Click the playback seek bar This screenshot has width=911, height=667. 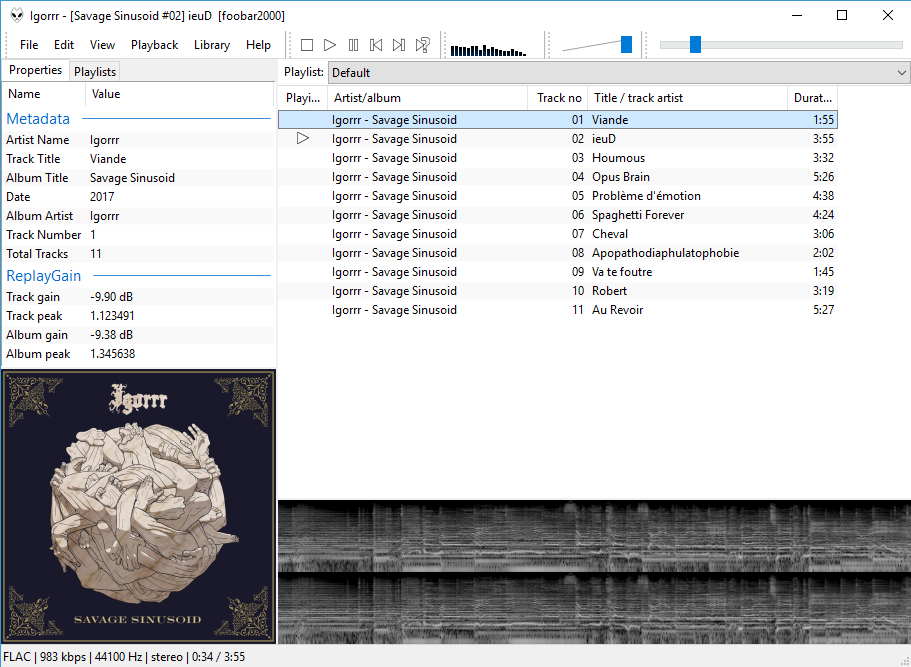click(781, 45)
